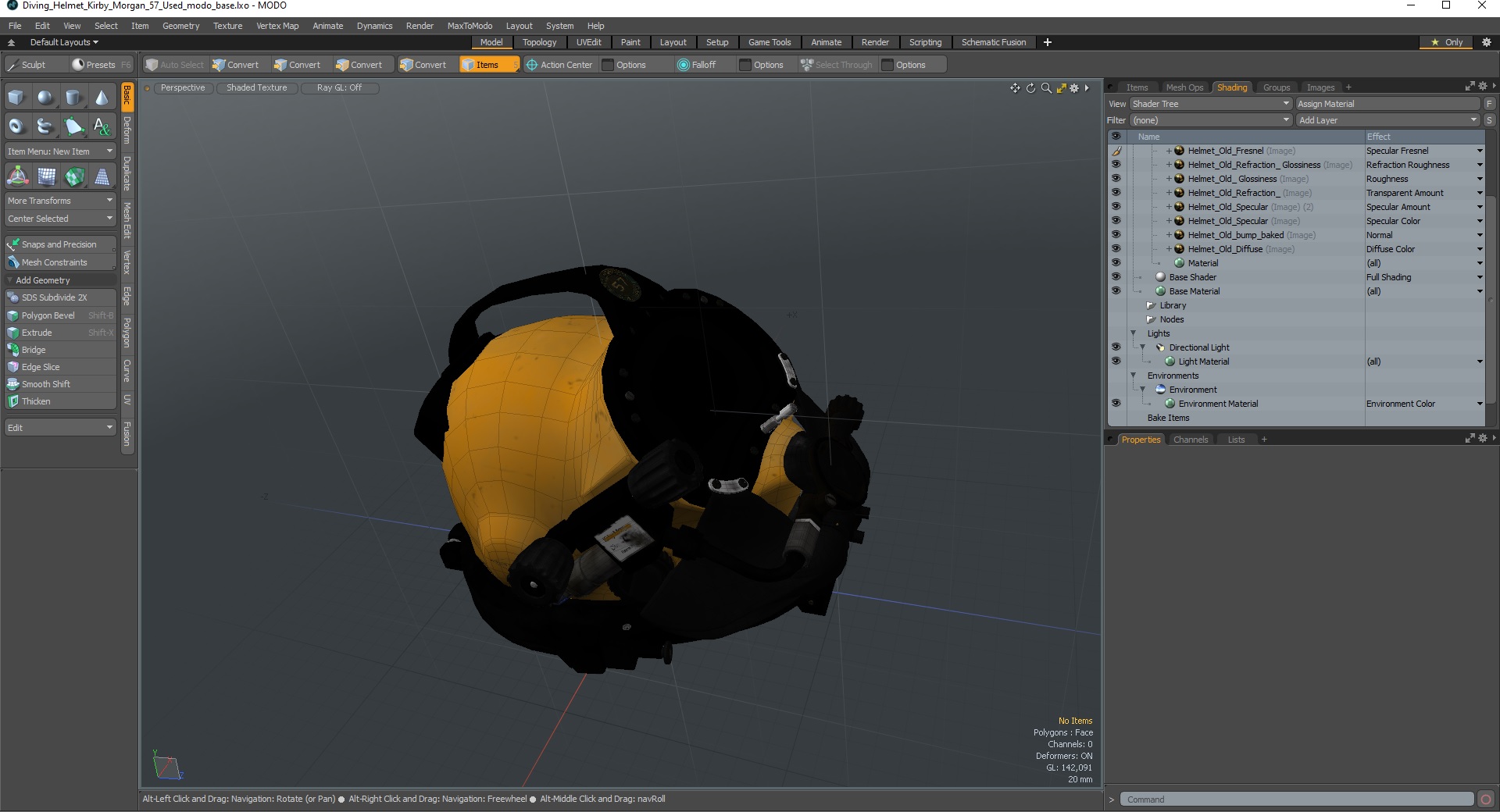Click the Thicken tool
The image size is (1500, 812).
pyautogui.click(x=60, y=401)
